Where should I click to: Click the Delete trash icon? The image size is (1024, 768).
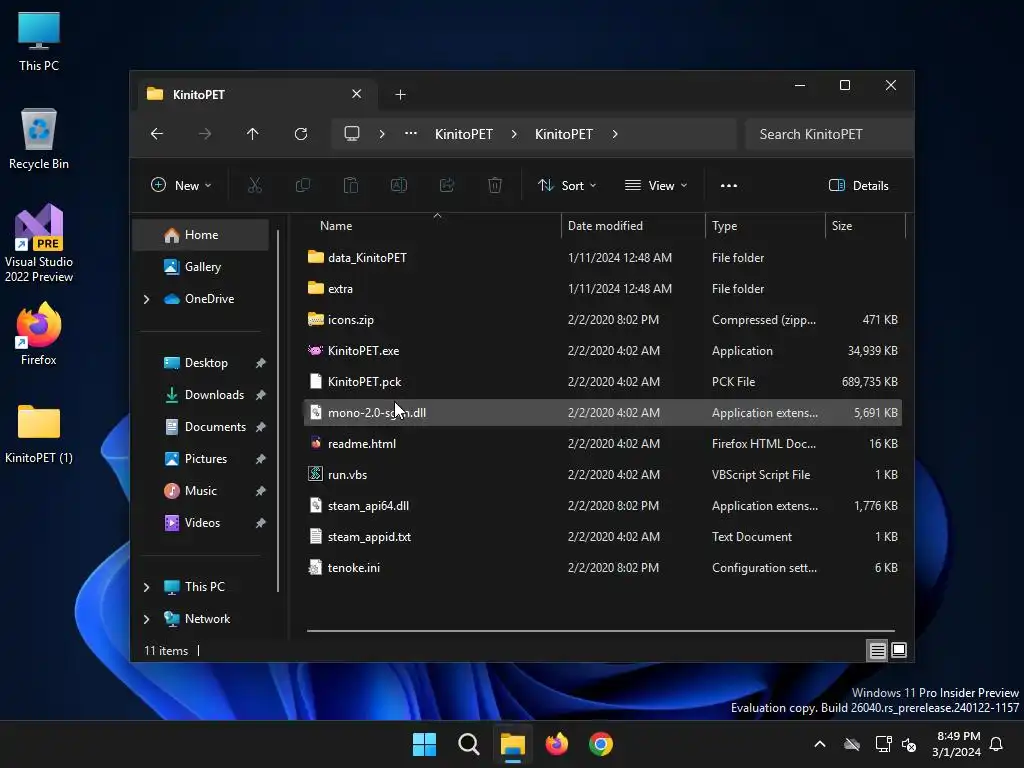coord(495,185)
